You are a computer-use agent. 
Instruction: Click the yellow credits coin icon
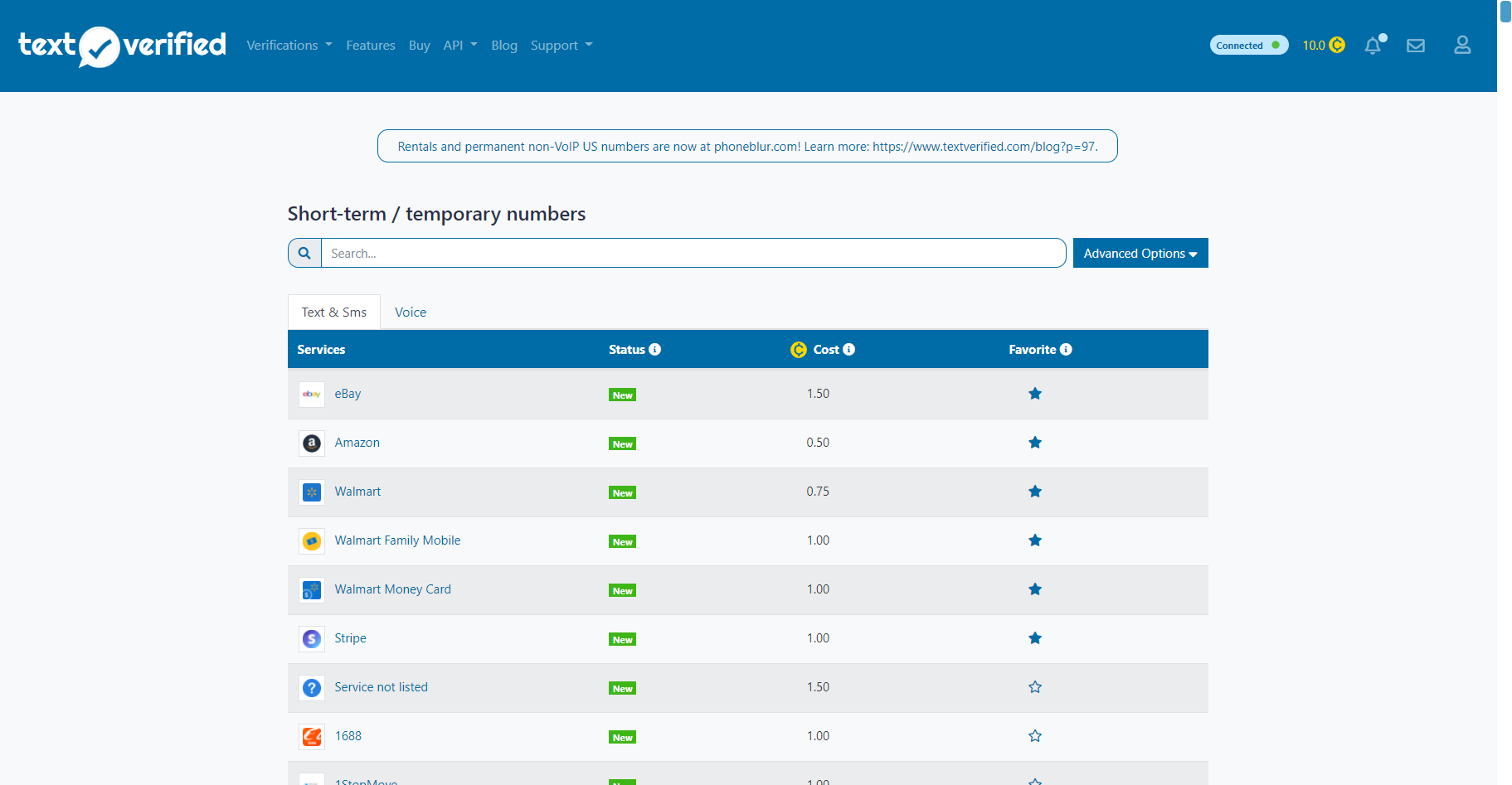[1337, 45]
